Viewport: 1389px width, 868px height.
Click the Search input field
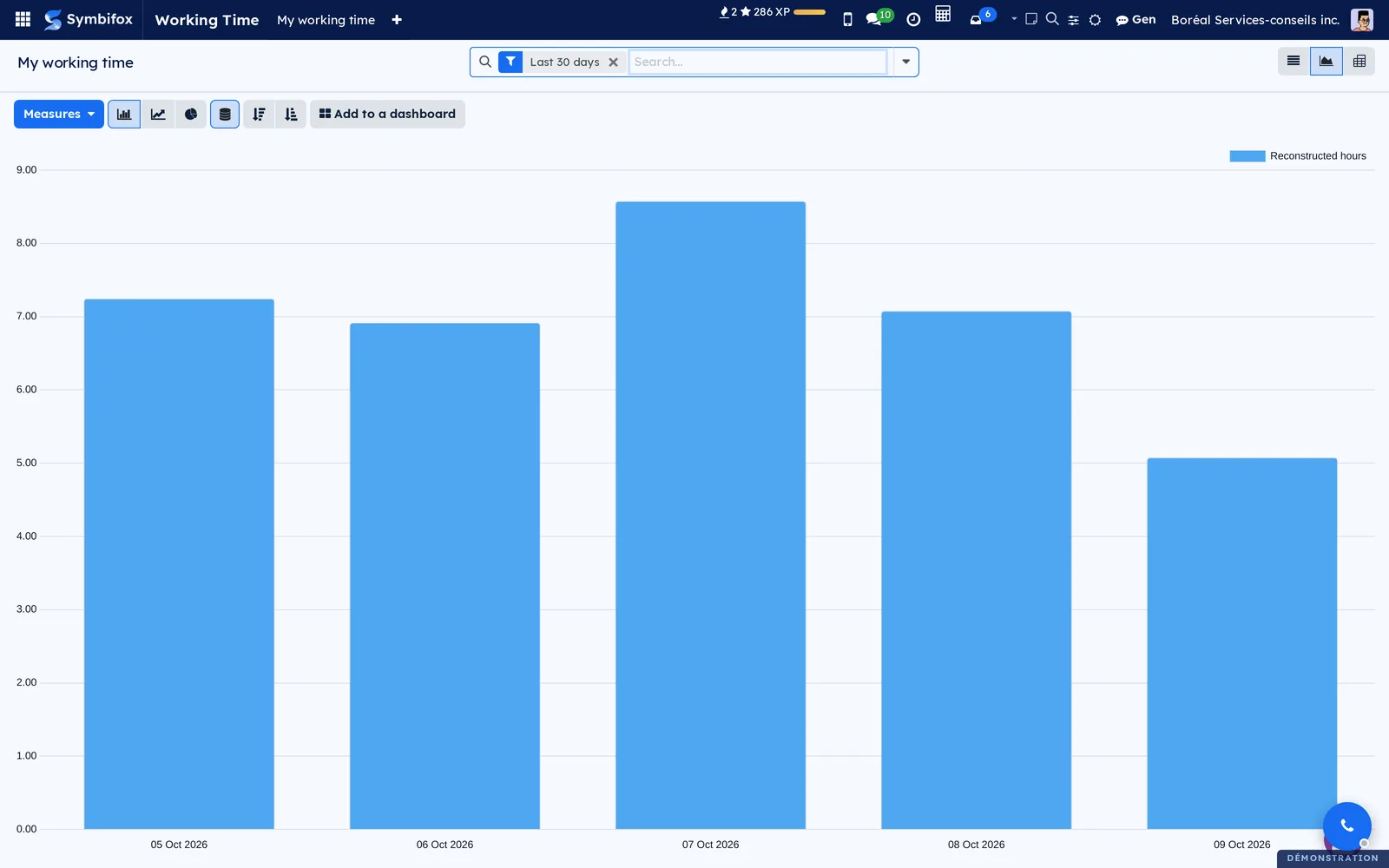[x=758, y=62]
